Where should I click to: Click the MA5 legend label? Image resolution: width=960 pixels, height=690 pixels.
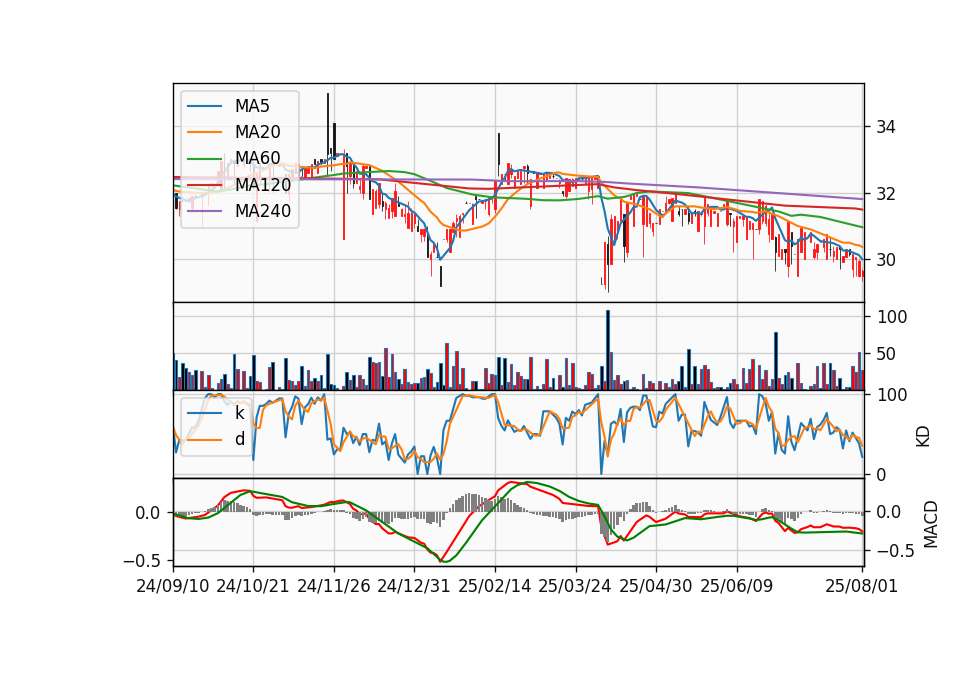click(252, 106)
